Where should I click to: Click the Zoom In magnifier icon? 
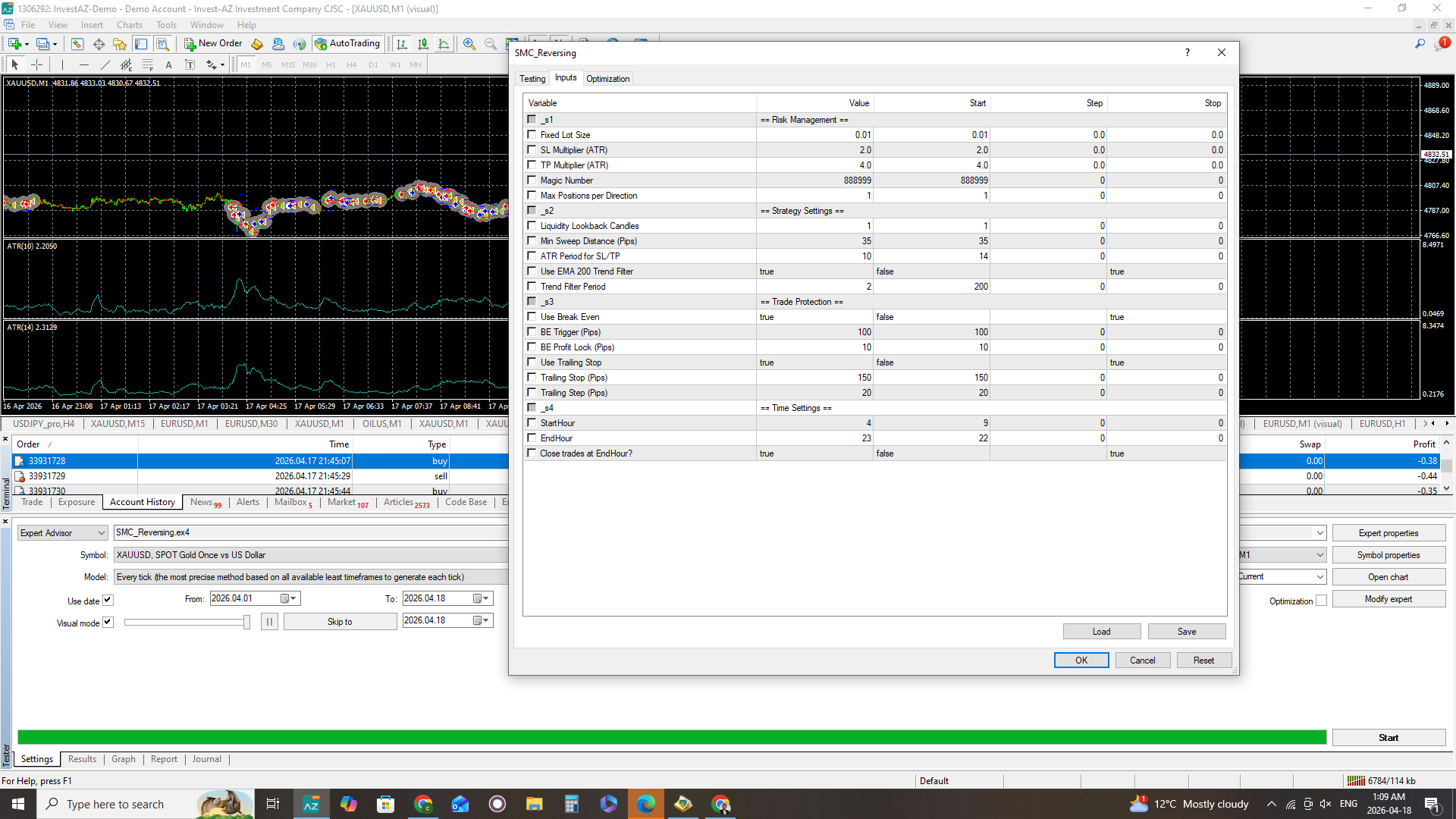(x=469, y=44)
